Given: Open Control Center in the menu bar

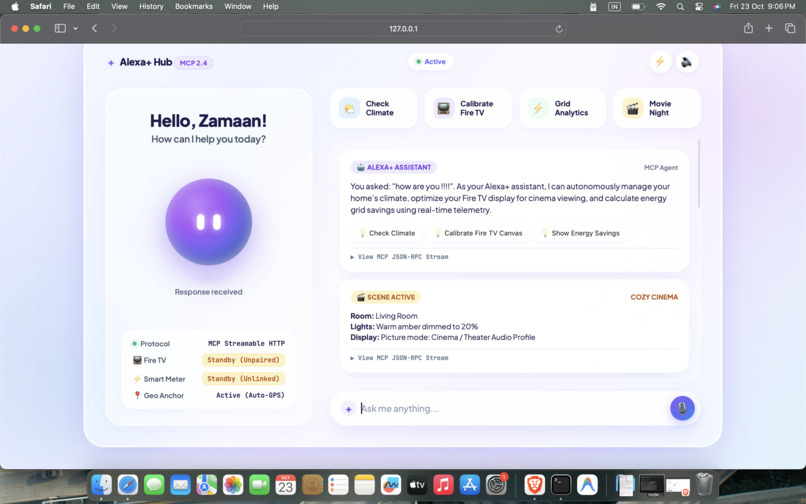Looking at the screenshot, I should 699,7.
